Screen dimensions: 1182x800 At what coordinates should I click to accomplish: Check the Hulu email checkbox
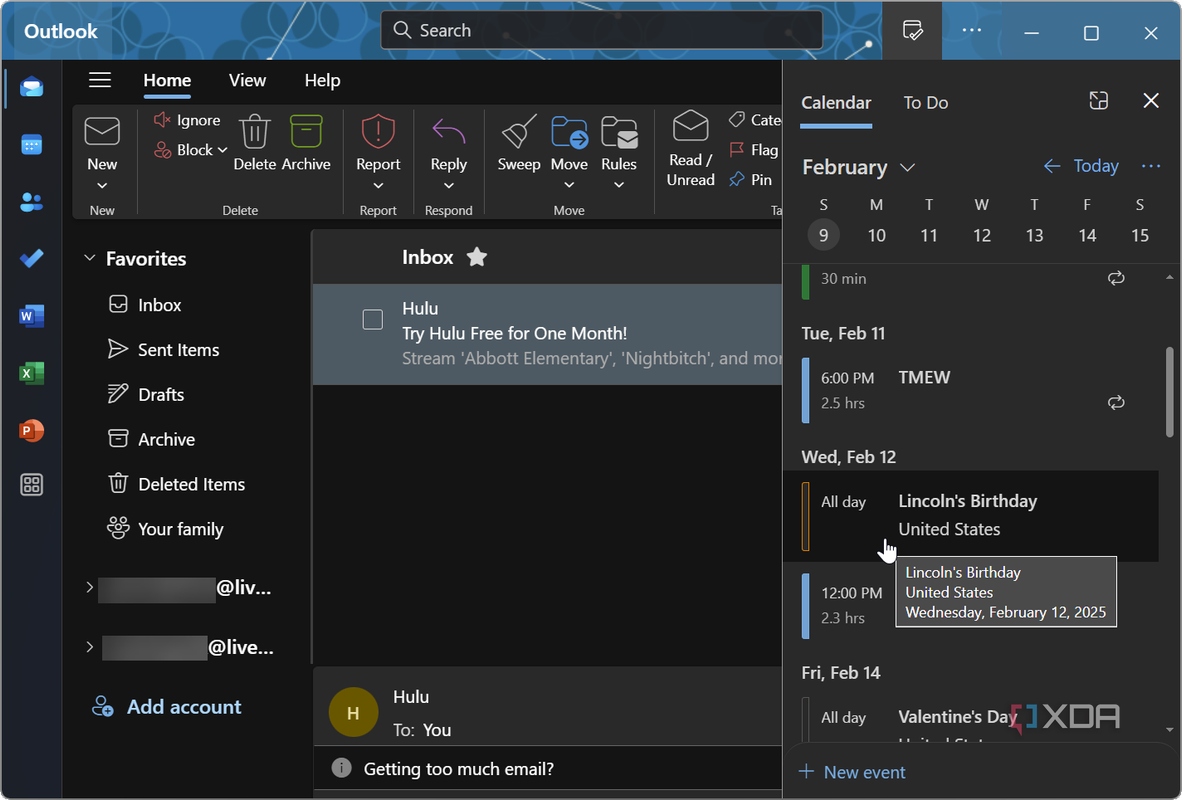(x=372, y=319)
